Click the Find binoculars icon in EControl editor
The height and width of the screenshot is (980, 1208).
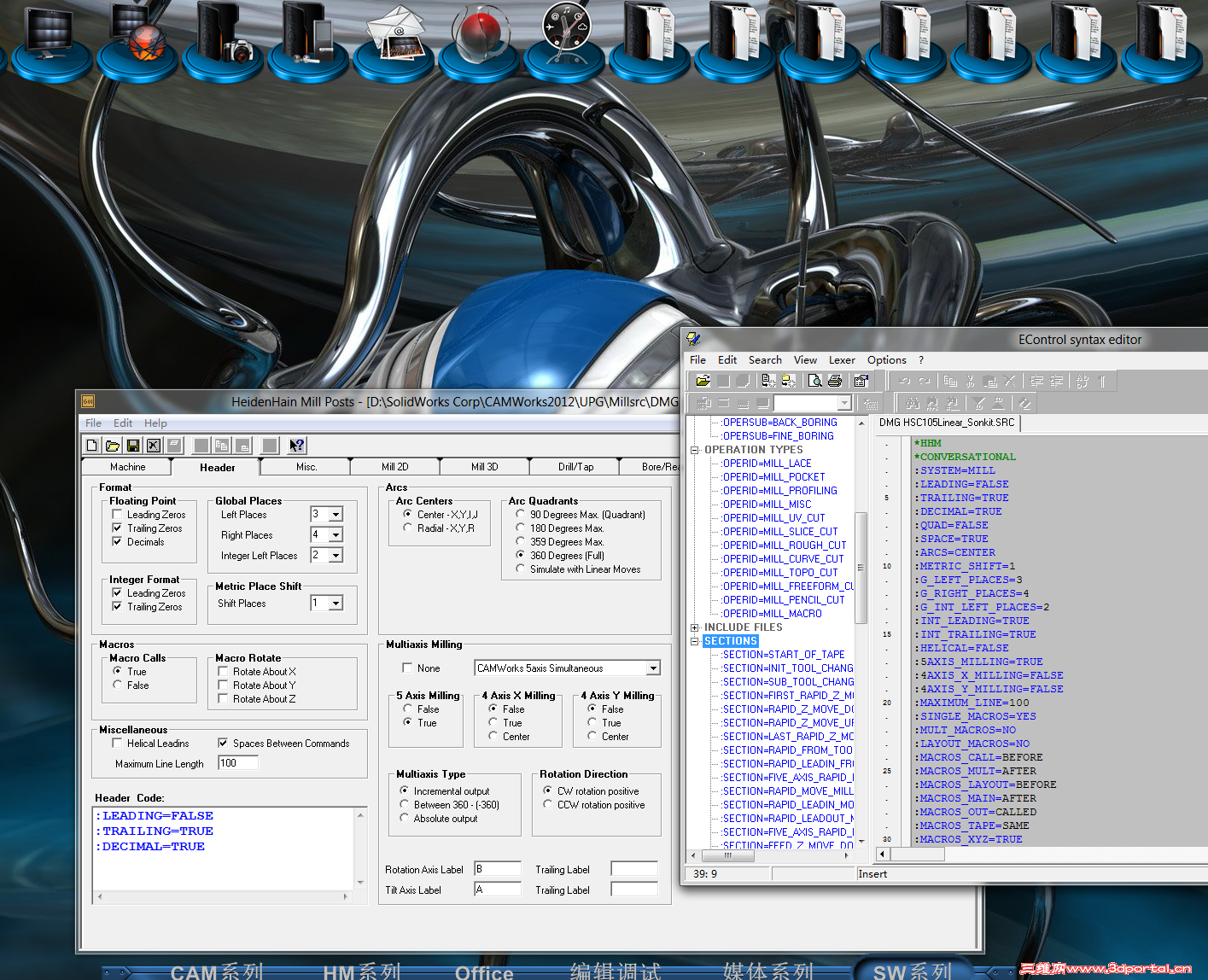[913, 403]
